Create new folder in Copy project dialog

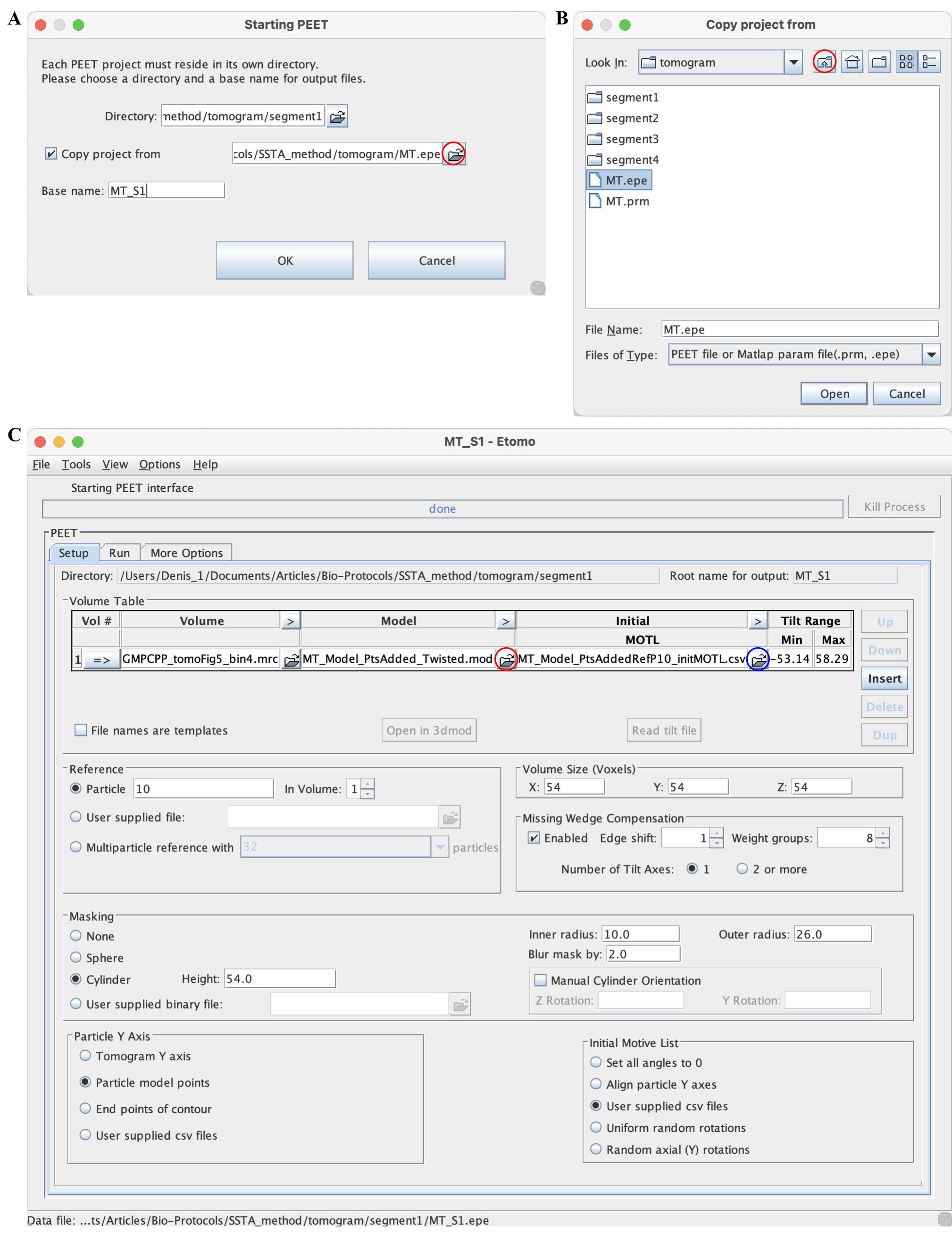tap(879, 62)
